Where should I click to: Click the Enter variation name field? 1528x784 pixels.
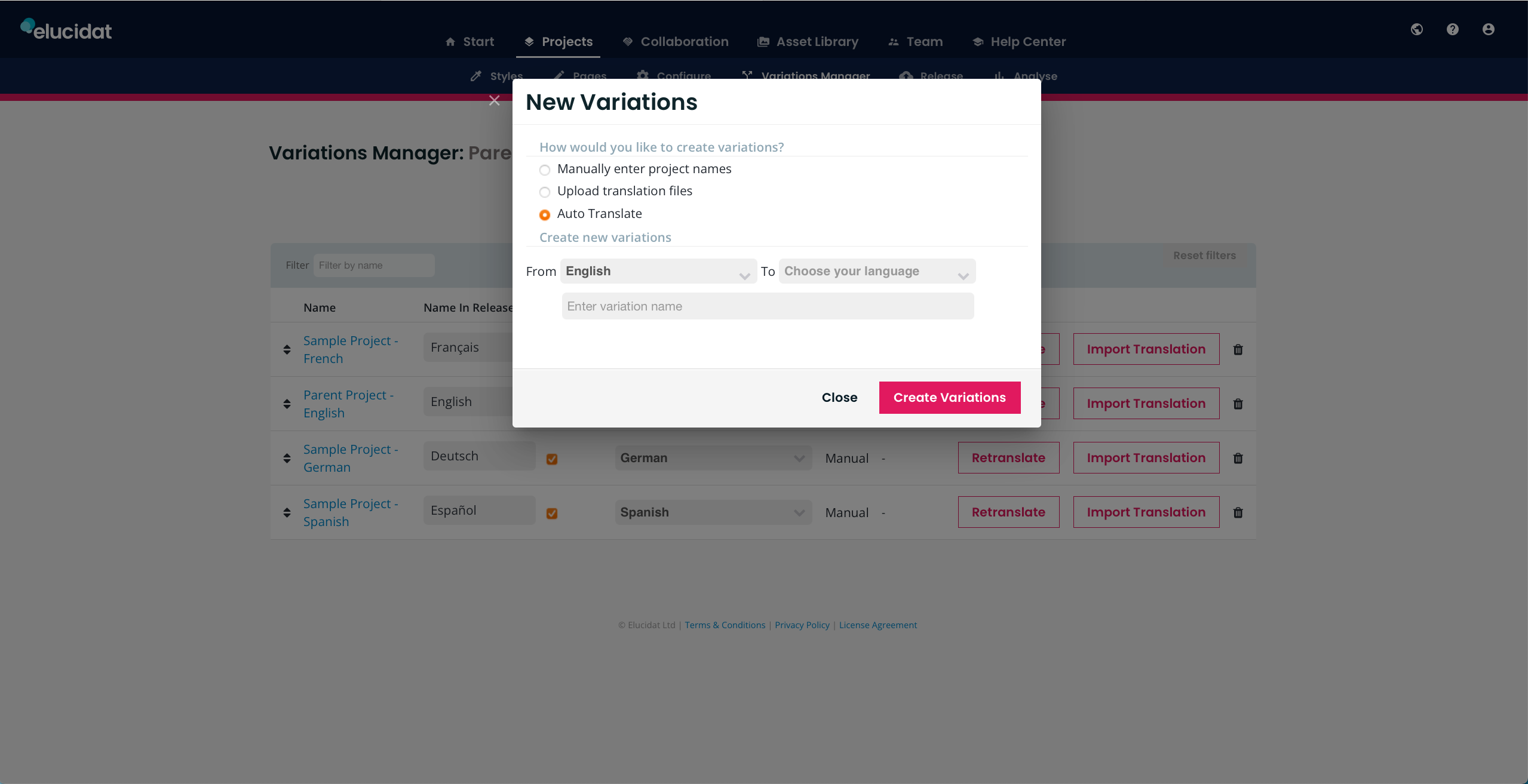(768, 306)
